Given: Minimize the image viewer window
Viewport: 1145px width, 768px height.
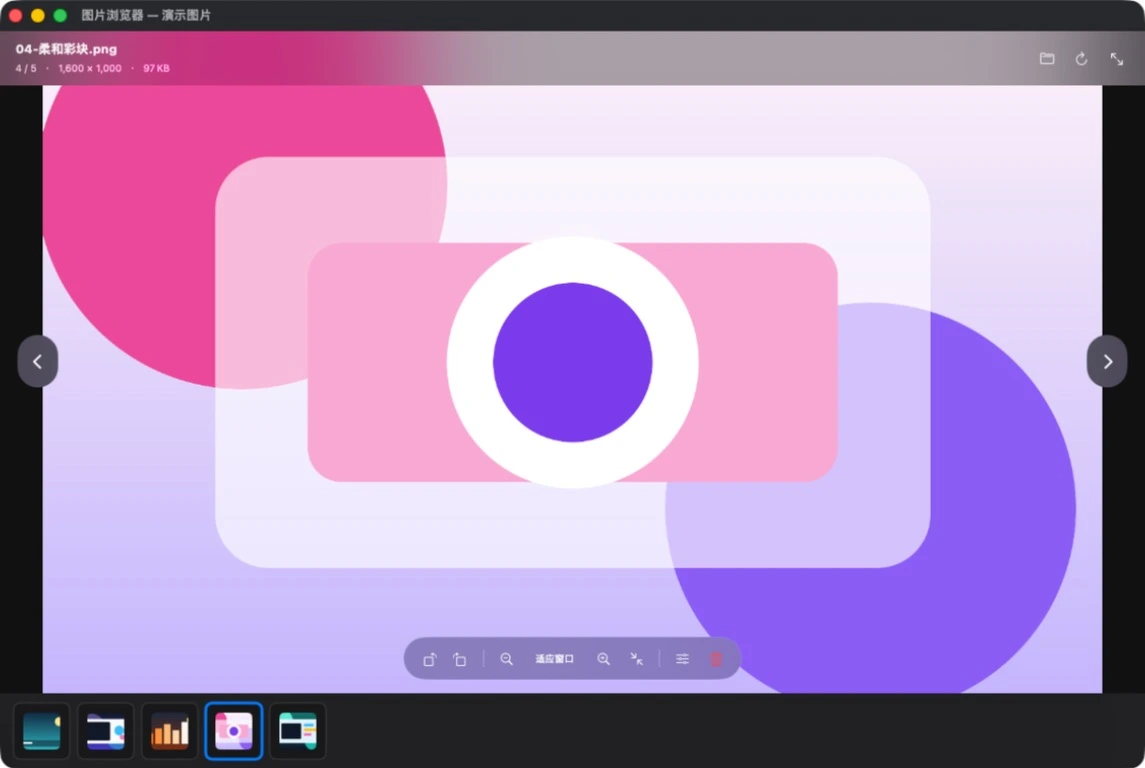Looking at the screenshot, I should point(38,15).
